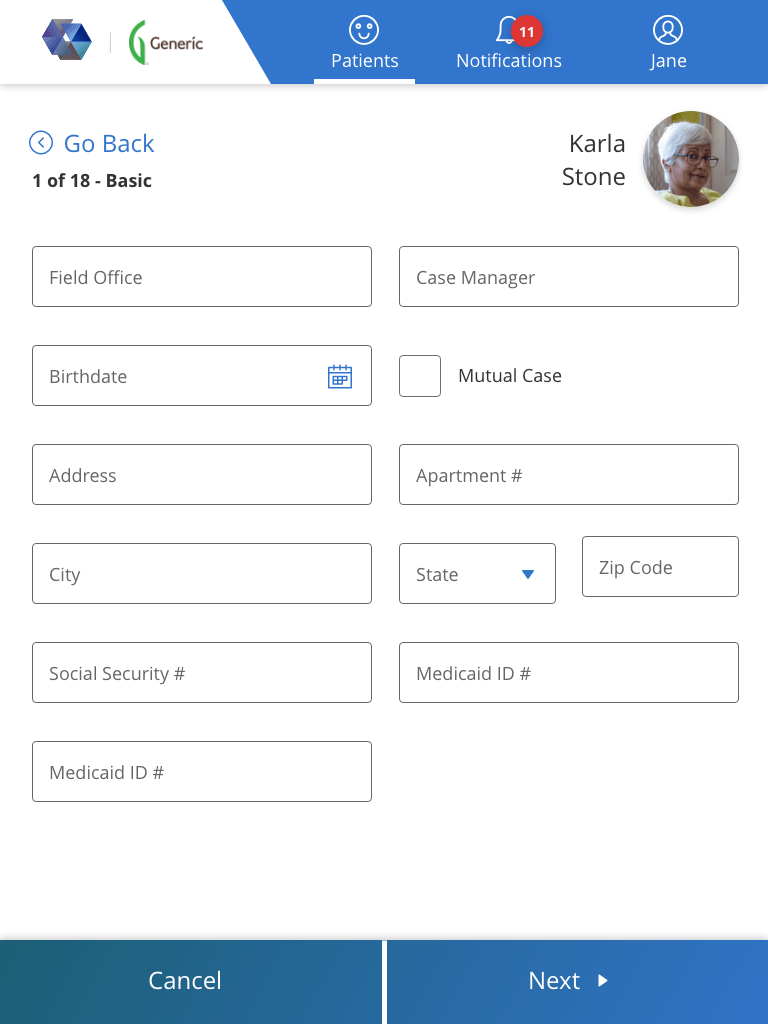The height and width of the screenshot is (1024, 768).
Task: Click the '1 of 18 - Basic' step text
Action: coord(92,181)
